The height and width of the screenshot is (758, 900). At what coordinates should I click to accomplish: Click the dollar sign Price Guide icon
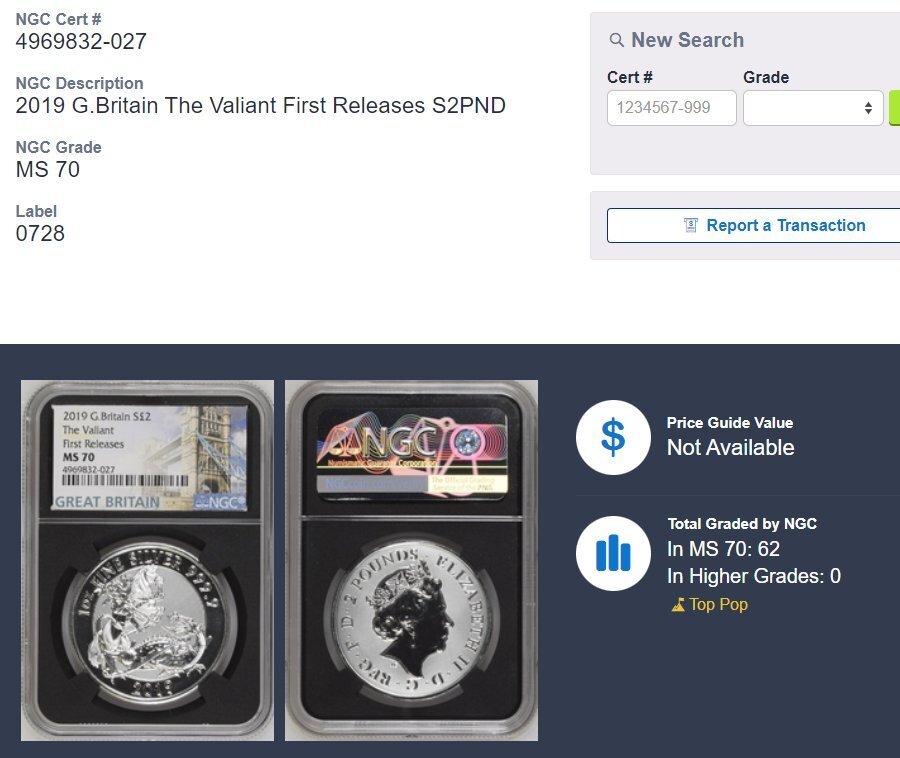tap(613, 437)
